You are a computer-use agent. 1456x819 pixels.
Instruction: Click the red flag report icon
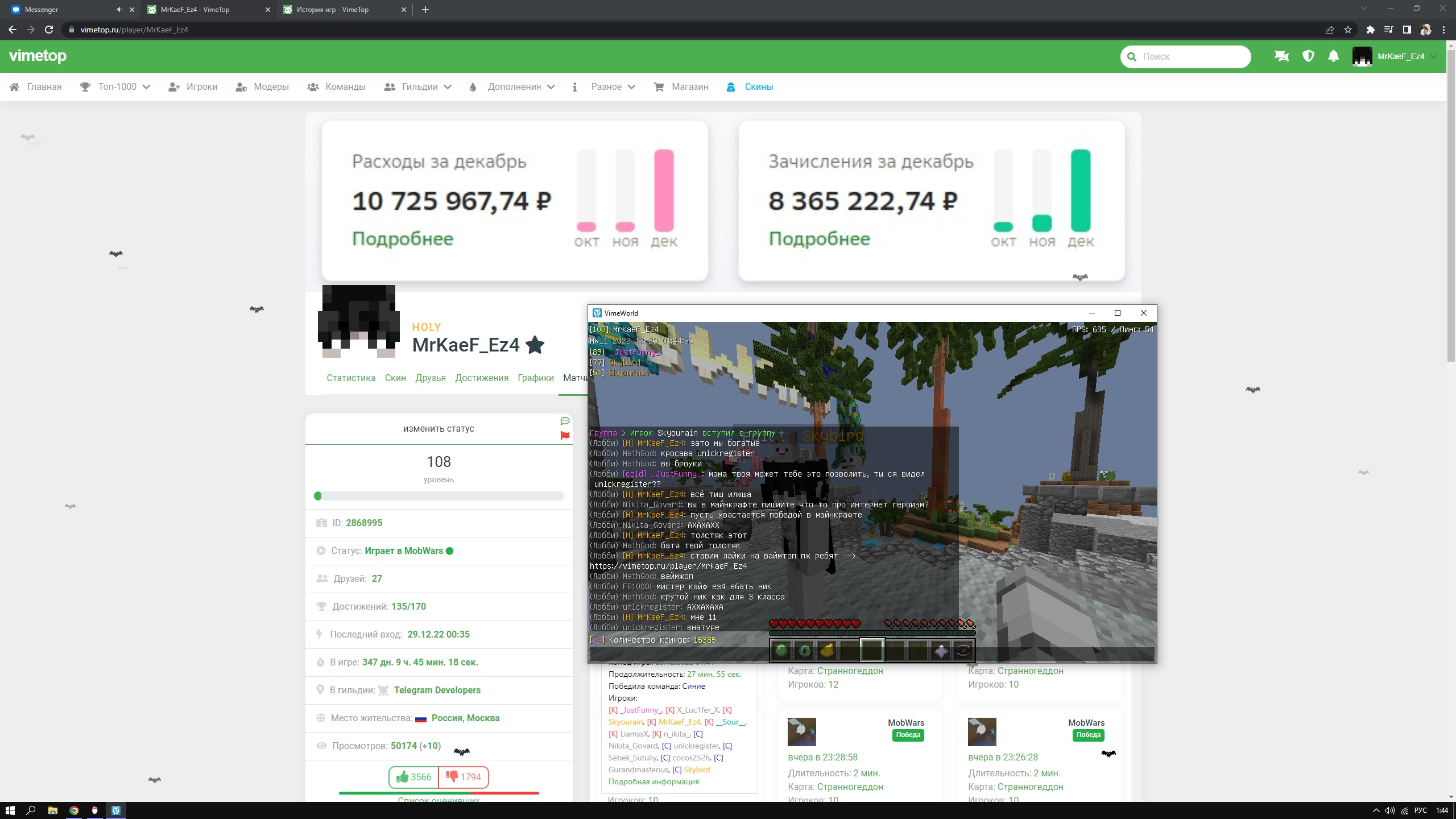coord(565,436)
